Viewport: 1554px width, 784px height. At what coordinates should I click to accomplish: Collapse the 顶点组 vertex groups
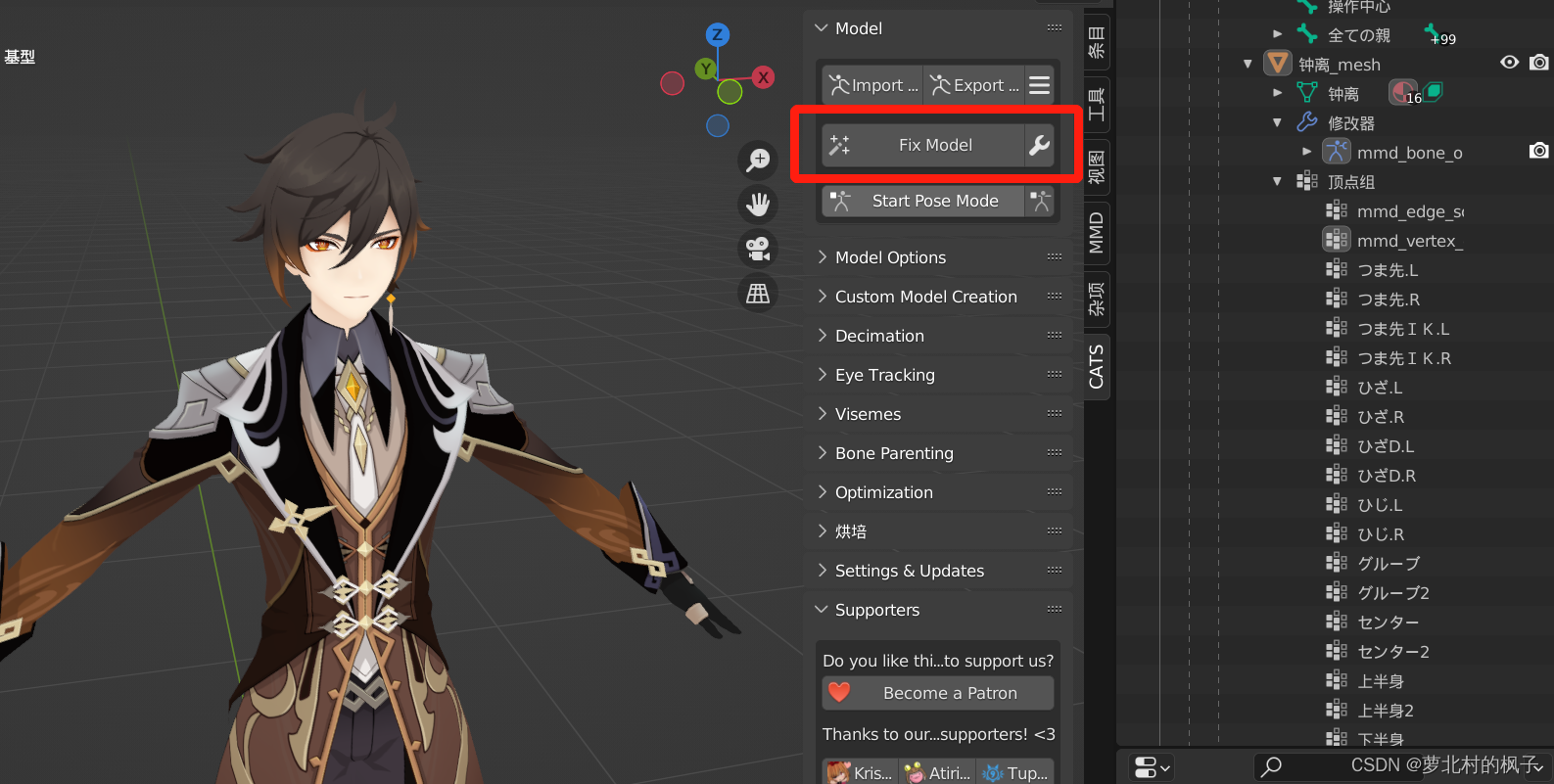point(1277,181)
